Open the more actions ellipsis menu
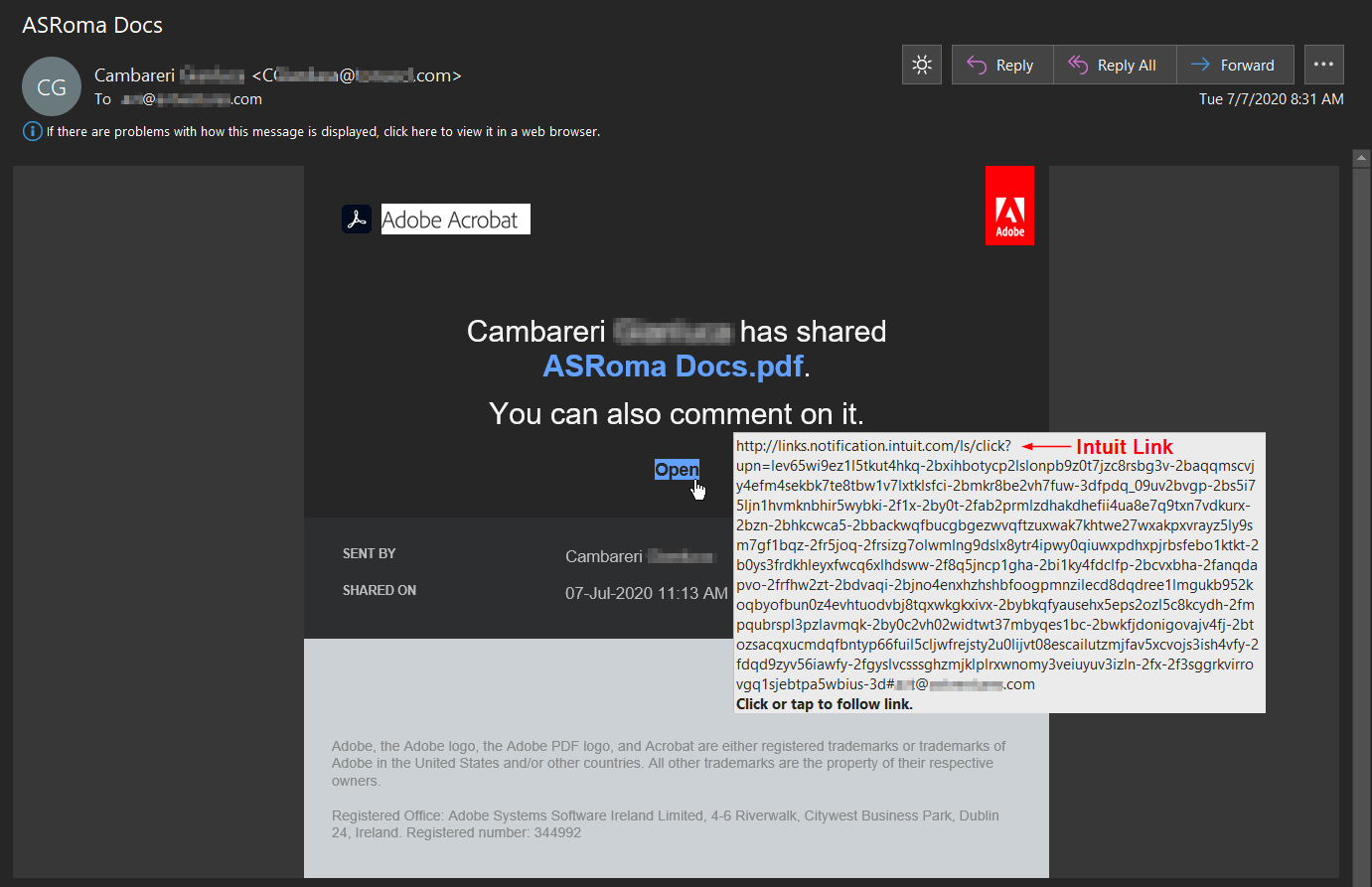The height and width of the screenshot is (887, 1372). pos(1323,65)
